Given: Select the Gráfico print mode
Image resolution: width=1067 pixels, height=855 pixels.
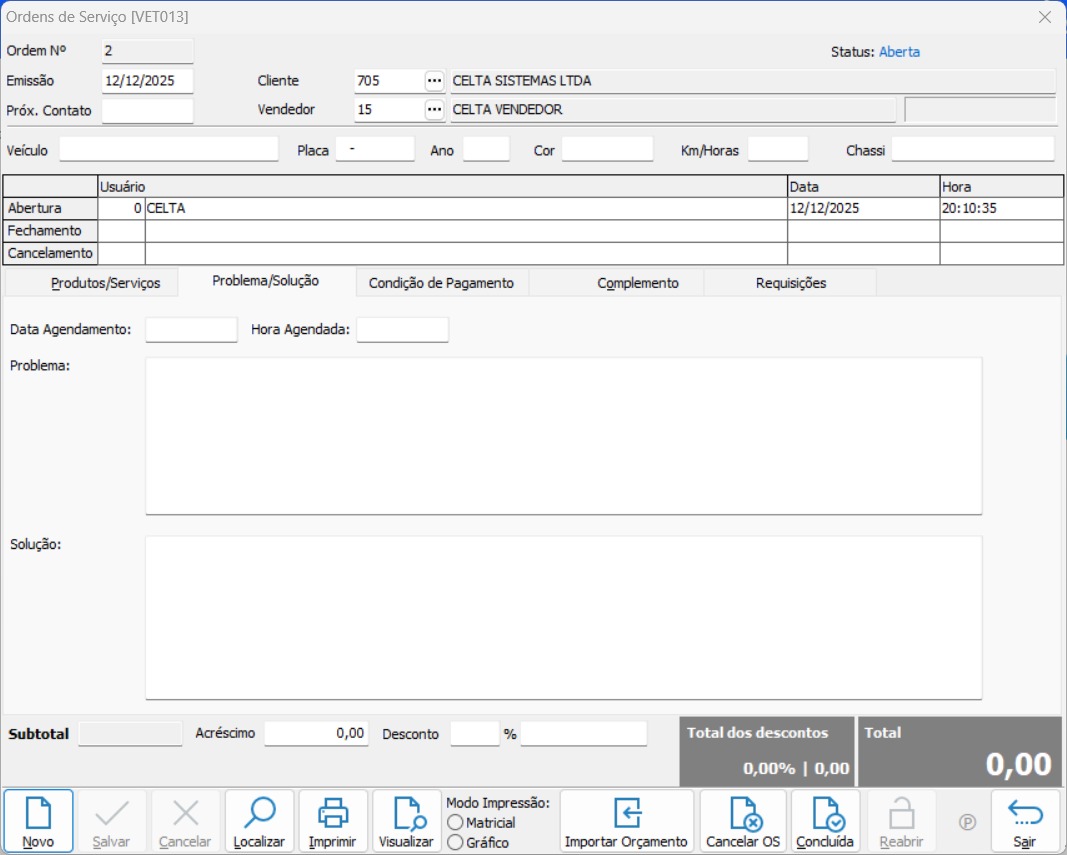Looking at the screenshot, I should tap(456, 842).
